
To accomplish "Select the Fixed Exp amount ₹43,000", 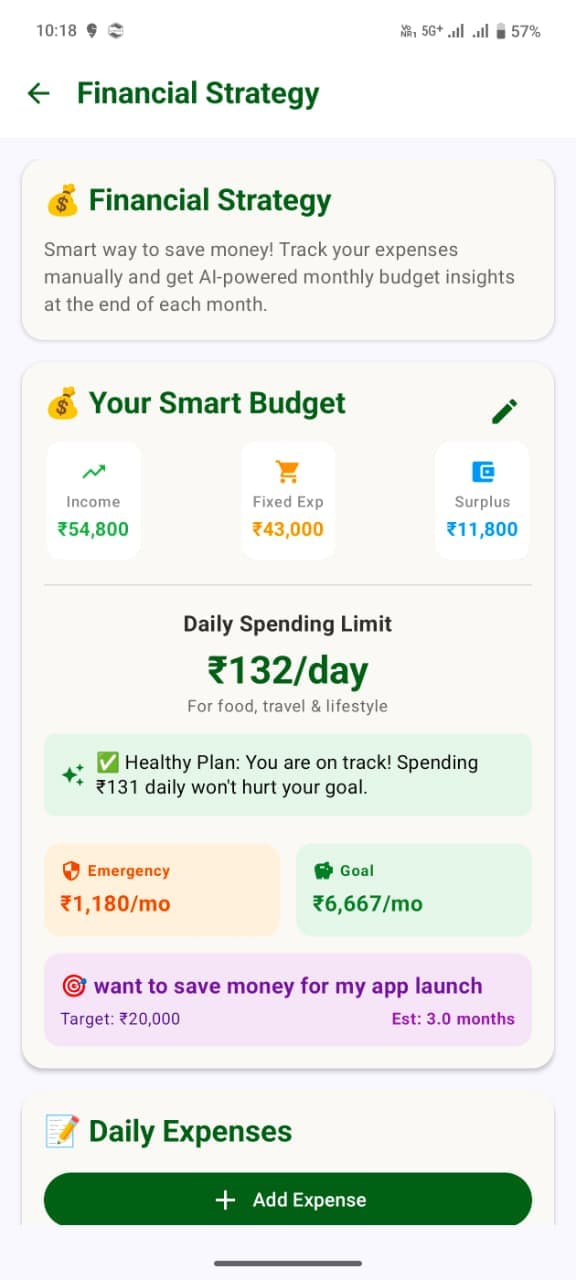I will pos(287,529).
